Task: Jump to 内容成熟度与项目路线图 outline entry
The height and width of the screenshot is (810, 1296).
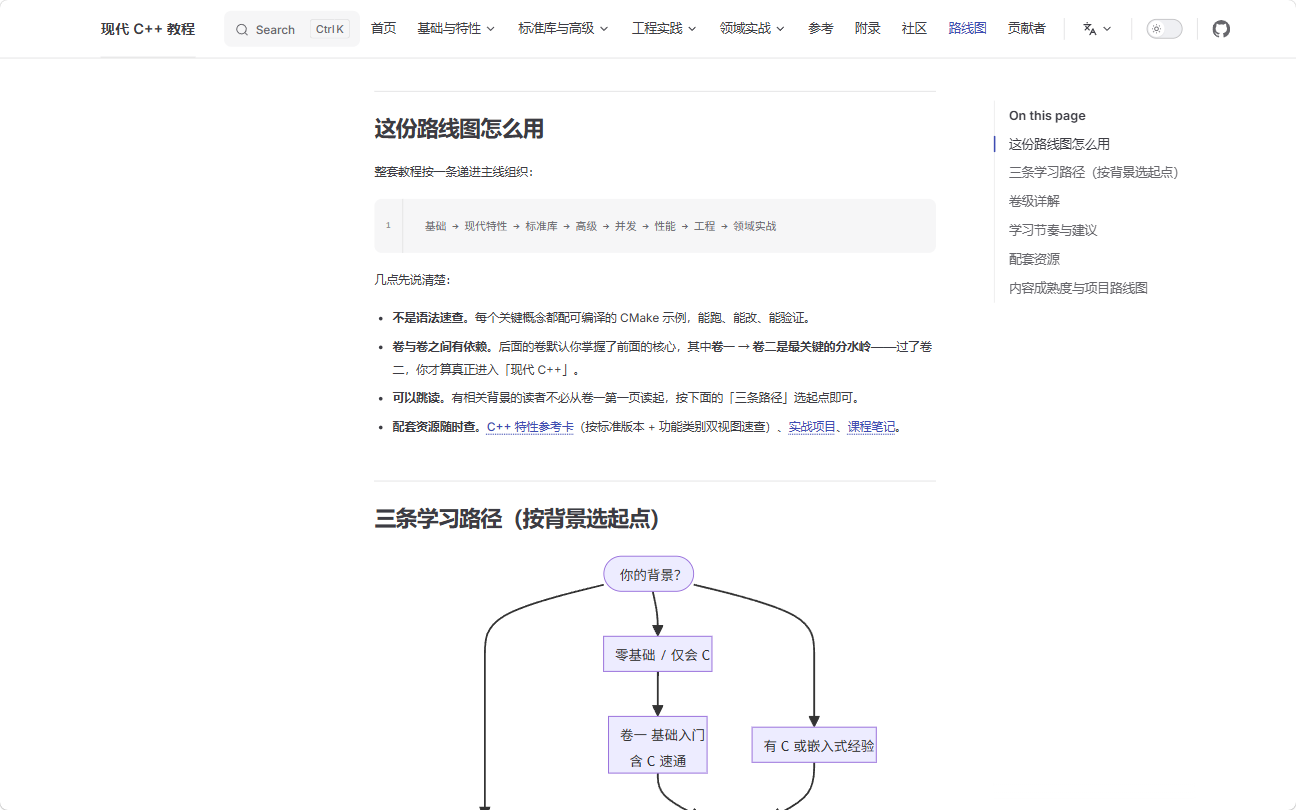Action: click(1078, 288)
